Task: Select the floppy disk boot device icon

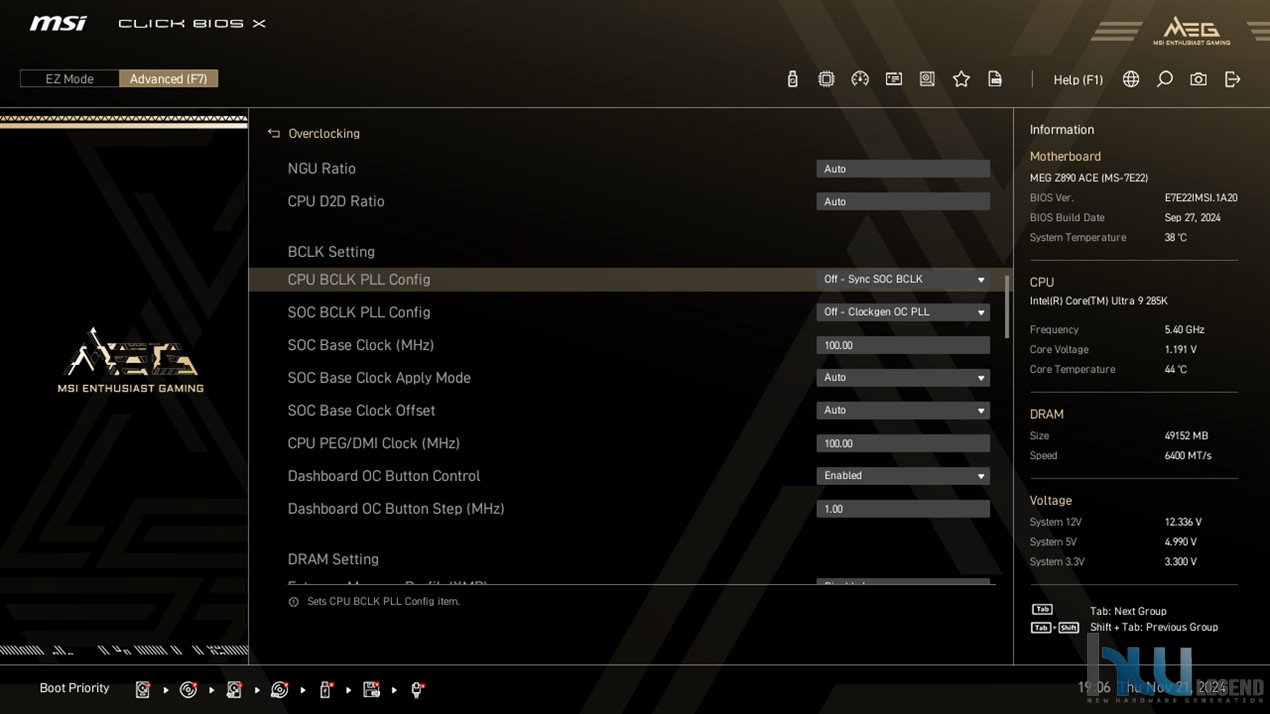Action: click(x=371, y=689)
